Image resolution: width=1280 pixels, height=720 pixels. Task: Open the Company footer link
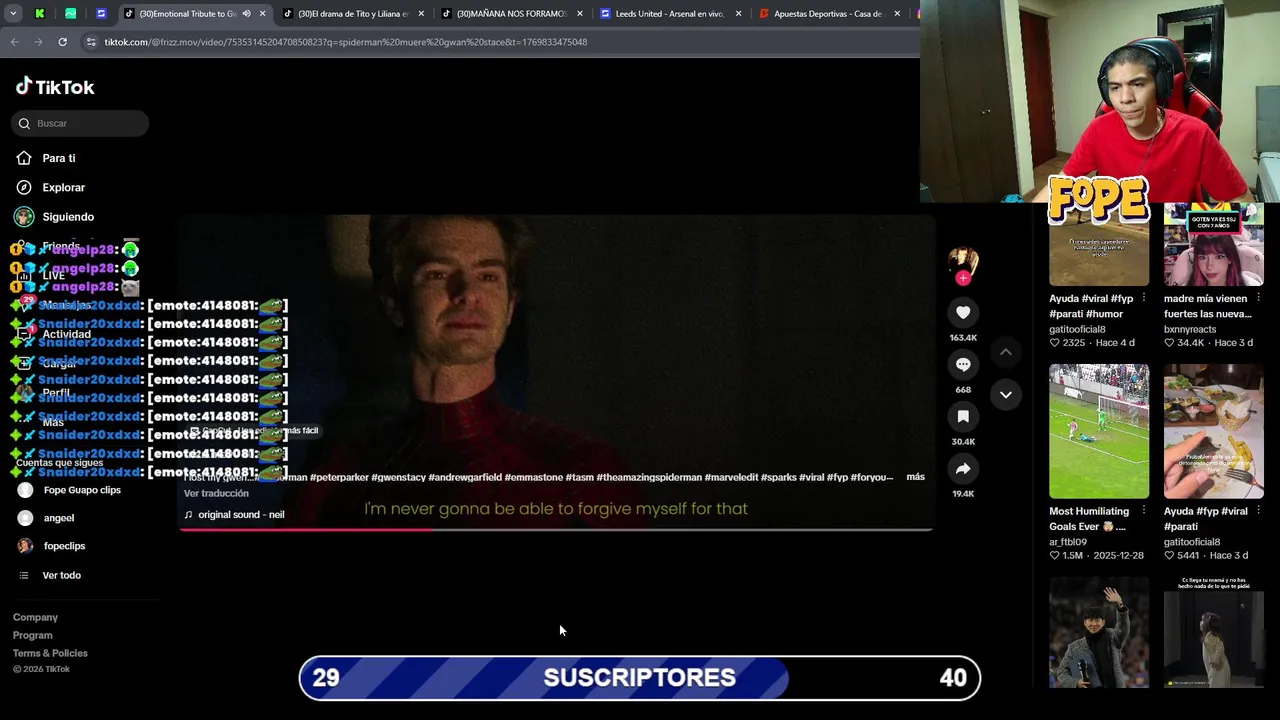(x=35, y=617)
